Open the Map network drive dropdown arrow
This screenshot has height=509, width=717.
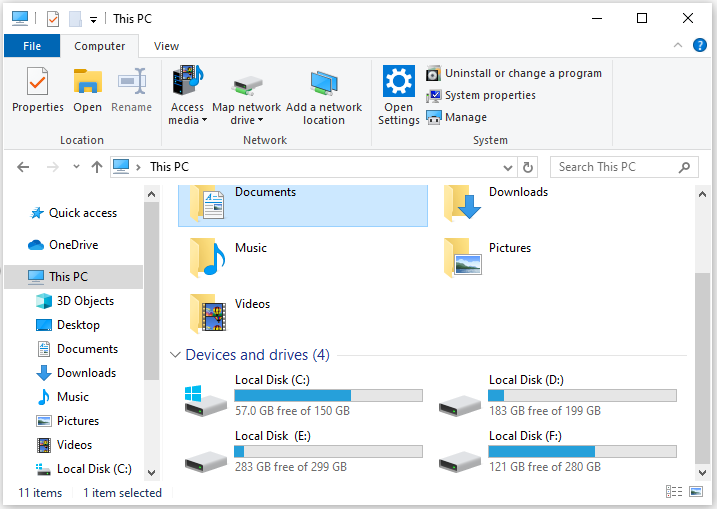tap(260, 120)
